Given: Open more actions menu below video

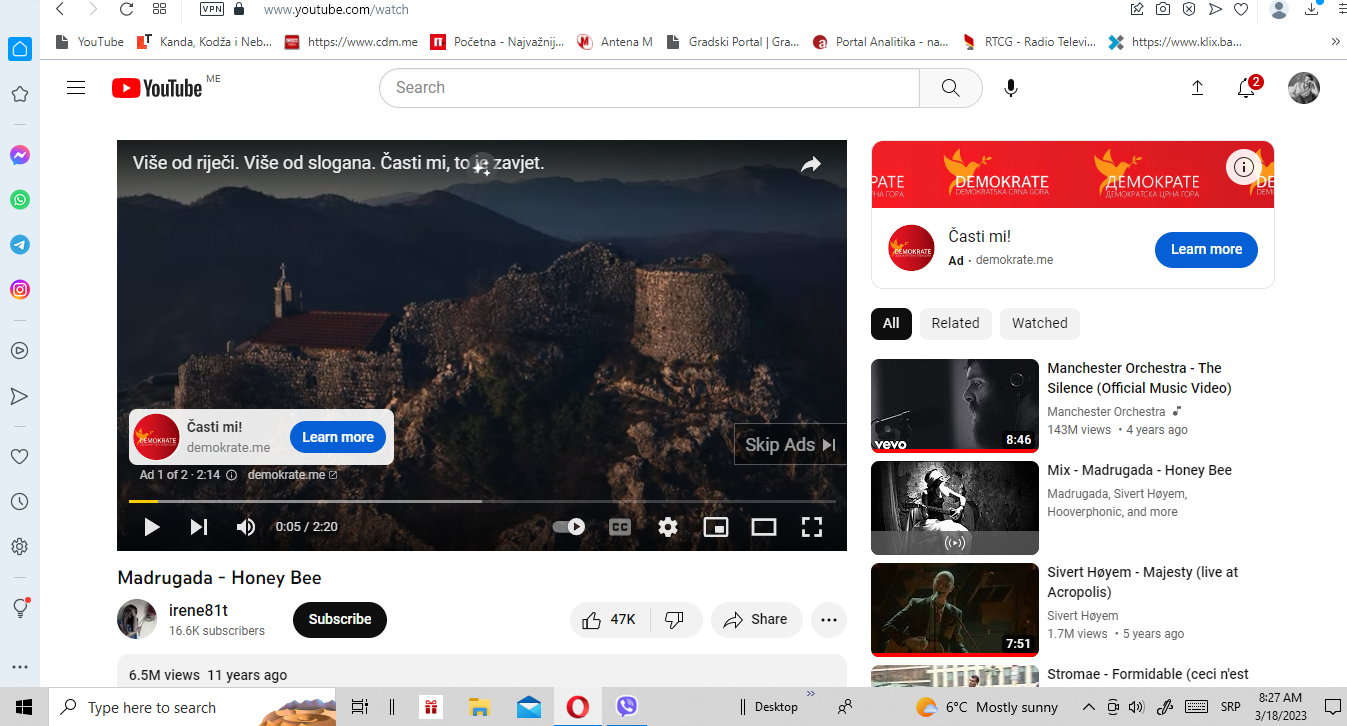Looking at the screenshot, I should point(828,620).
